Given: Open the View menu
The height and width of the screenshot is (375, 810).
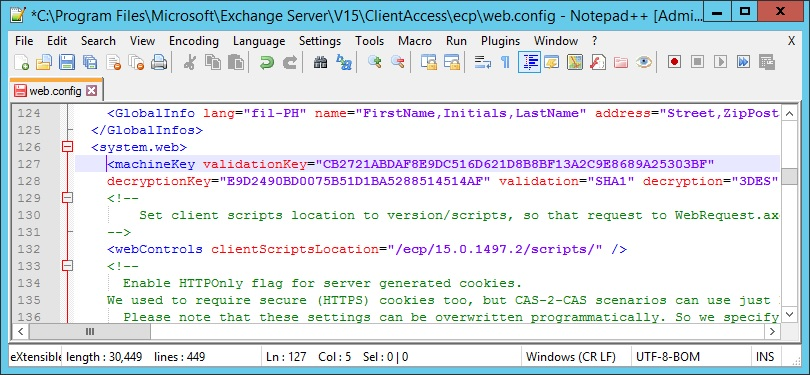Looking at the screenshot, I should click(142, 41).
